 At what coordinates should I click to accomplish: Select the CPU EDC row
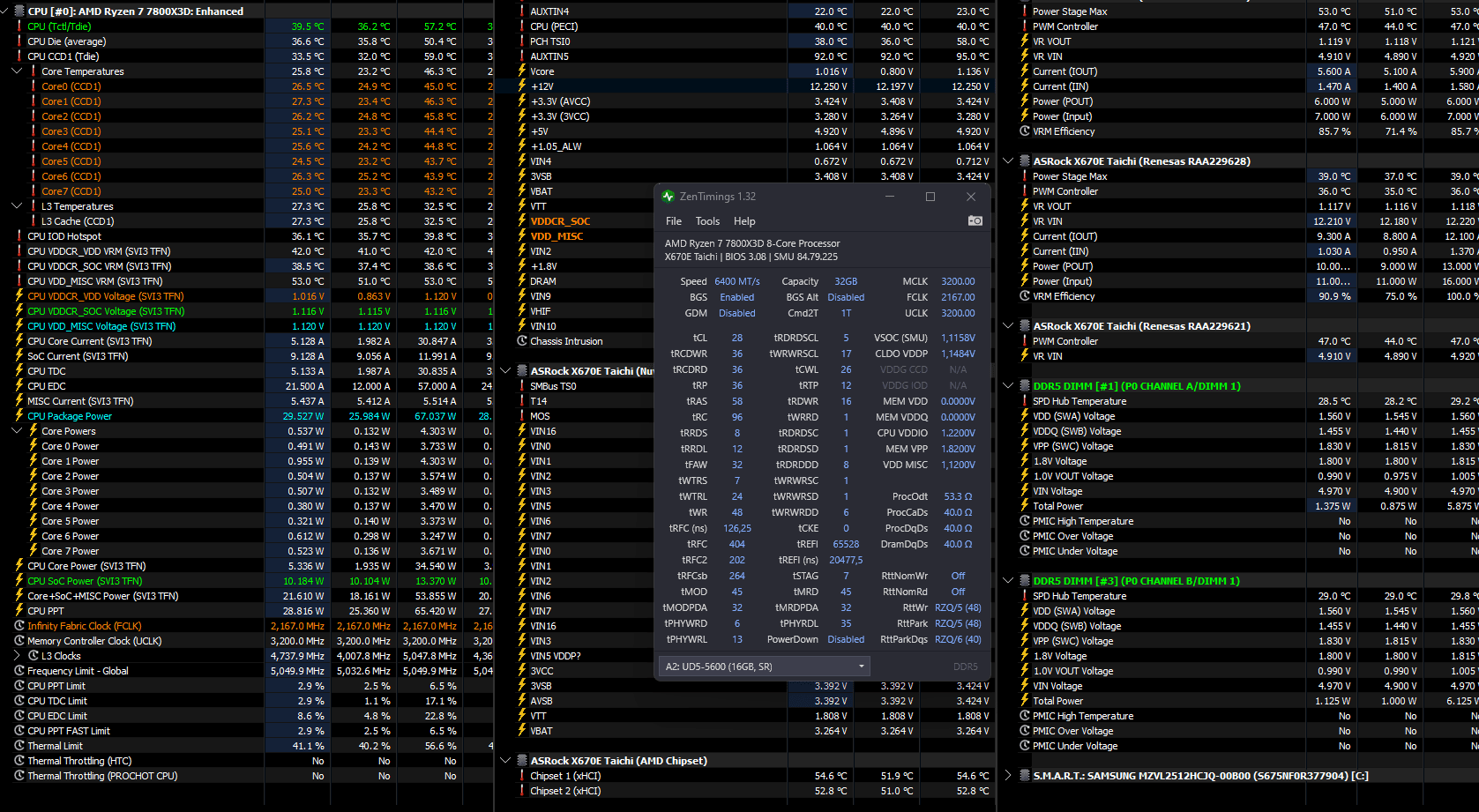(246, 386)
